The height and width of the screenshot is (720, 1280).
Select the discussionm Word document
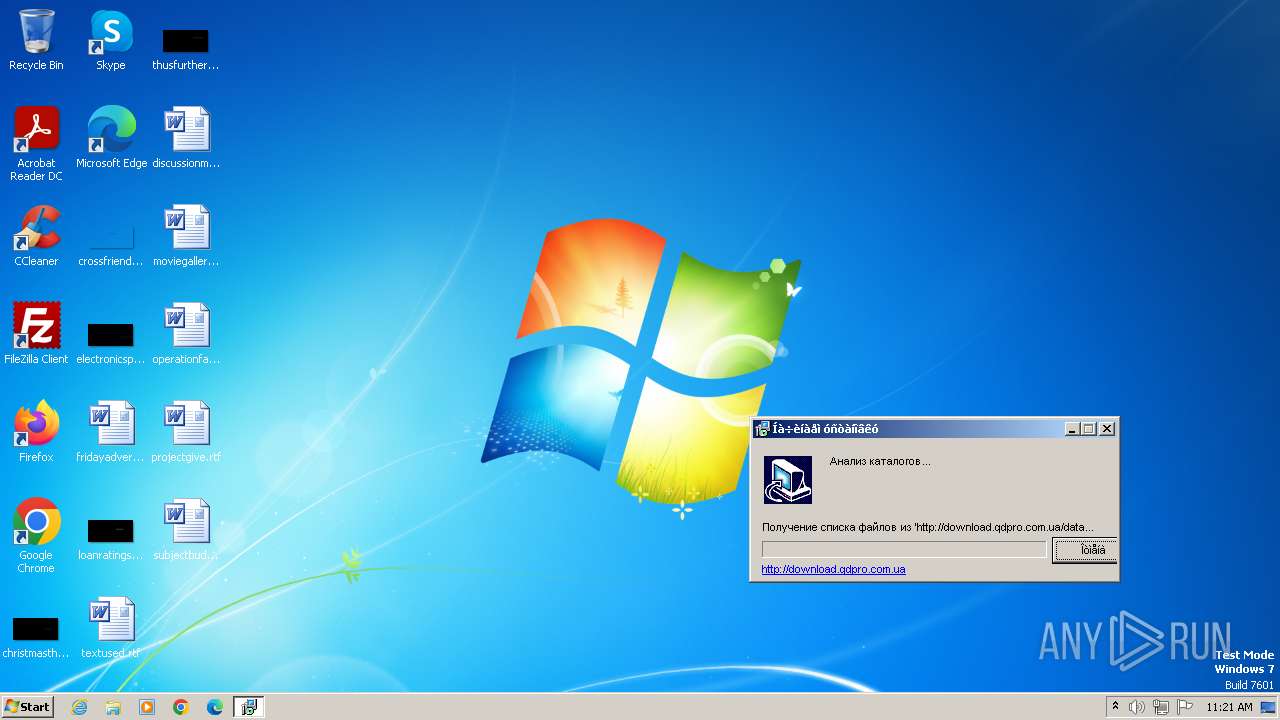point(186,137)
